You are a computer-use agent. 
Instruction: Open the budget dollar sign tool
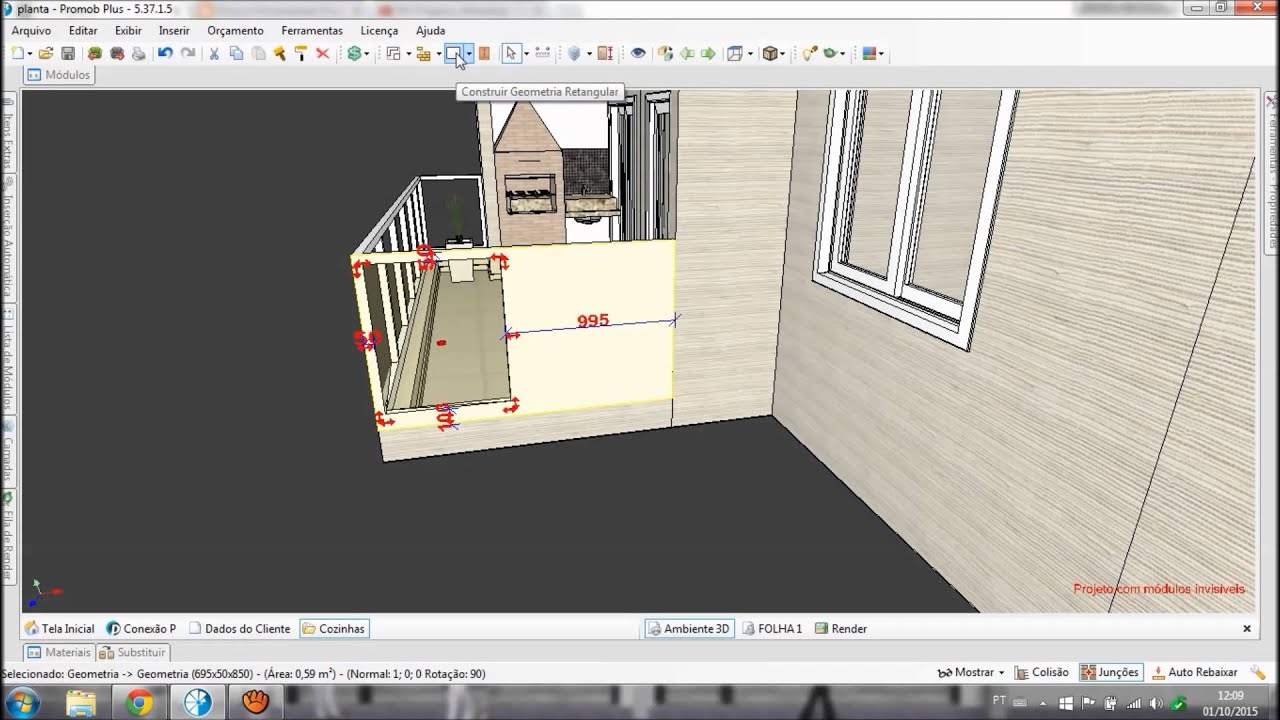coord(354,54)
